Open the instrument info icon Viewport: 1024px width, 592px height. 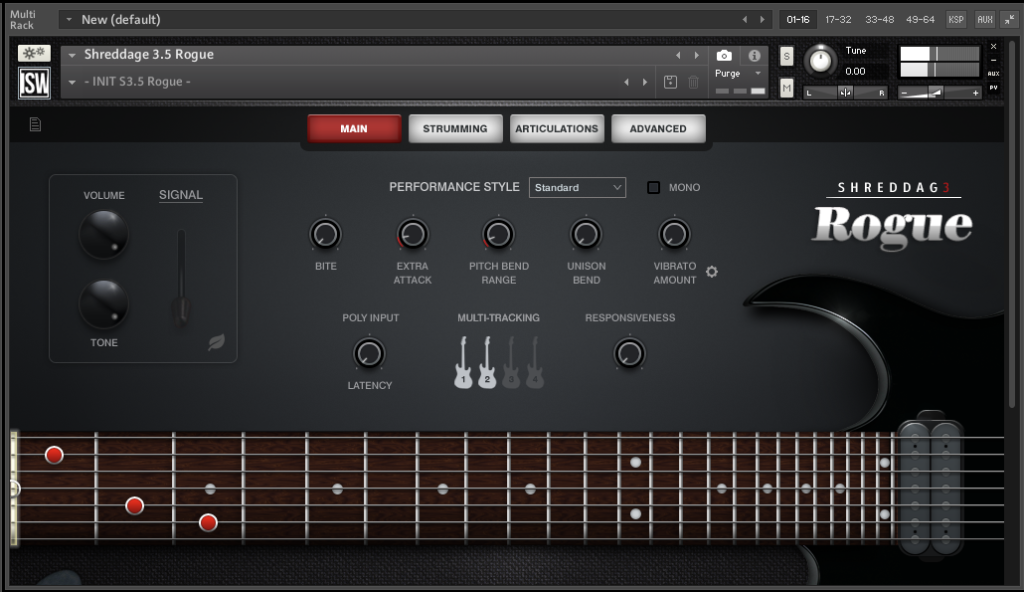[754, 56]
